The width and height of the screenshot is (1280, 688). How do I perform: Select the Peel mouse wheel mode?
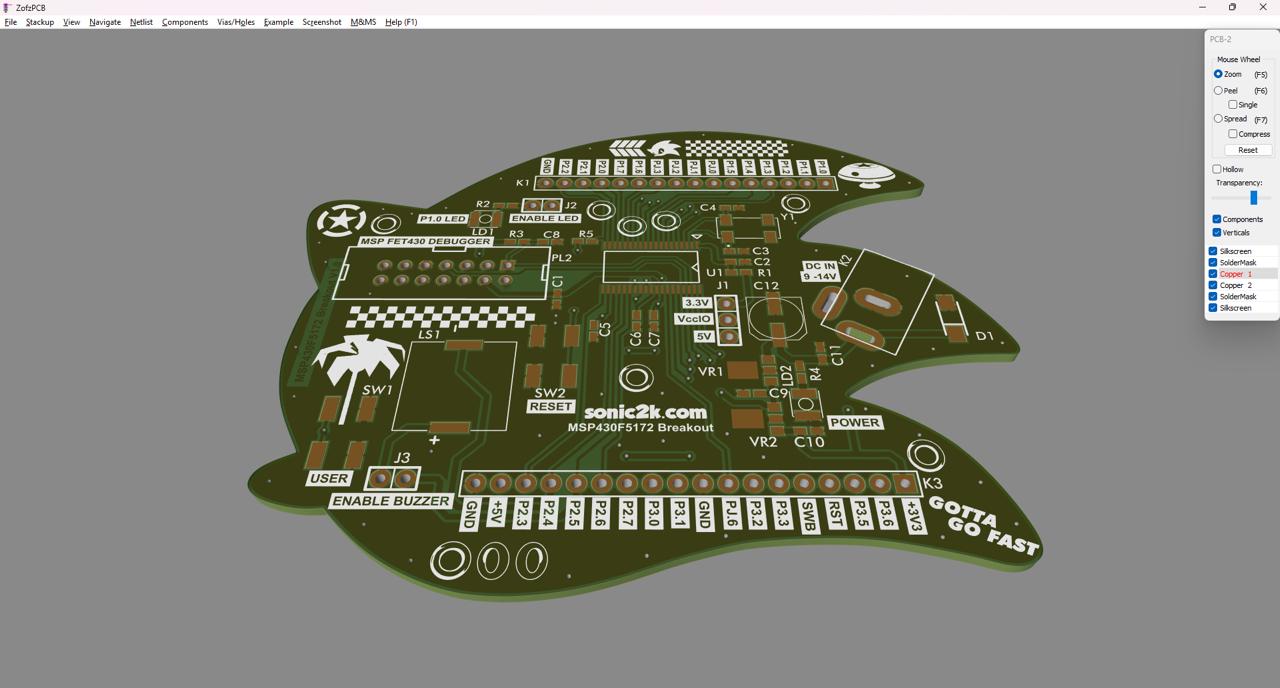tap(1218, 91)
